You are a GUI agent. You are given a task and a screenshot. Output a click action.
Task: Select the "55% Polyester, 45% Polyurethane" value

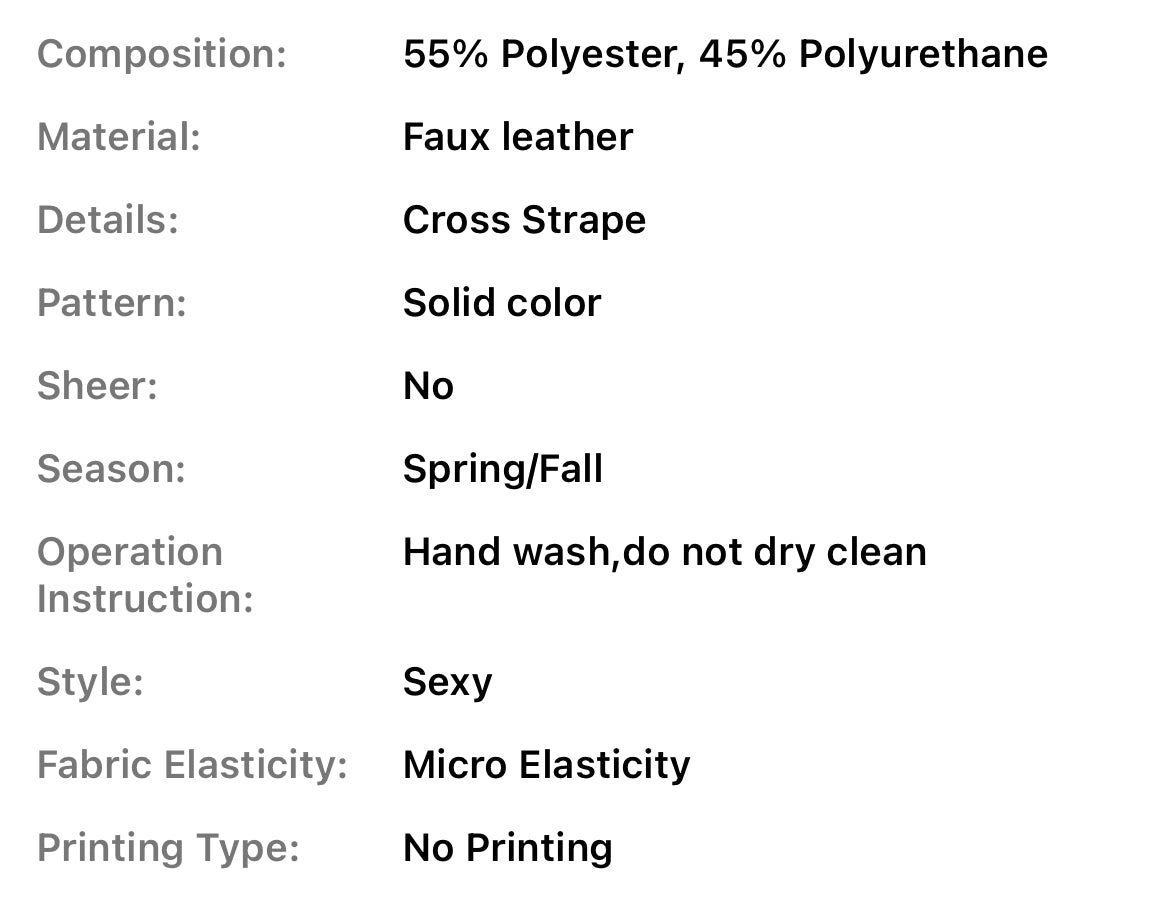(725, 54)
